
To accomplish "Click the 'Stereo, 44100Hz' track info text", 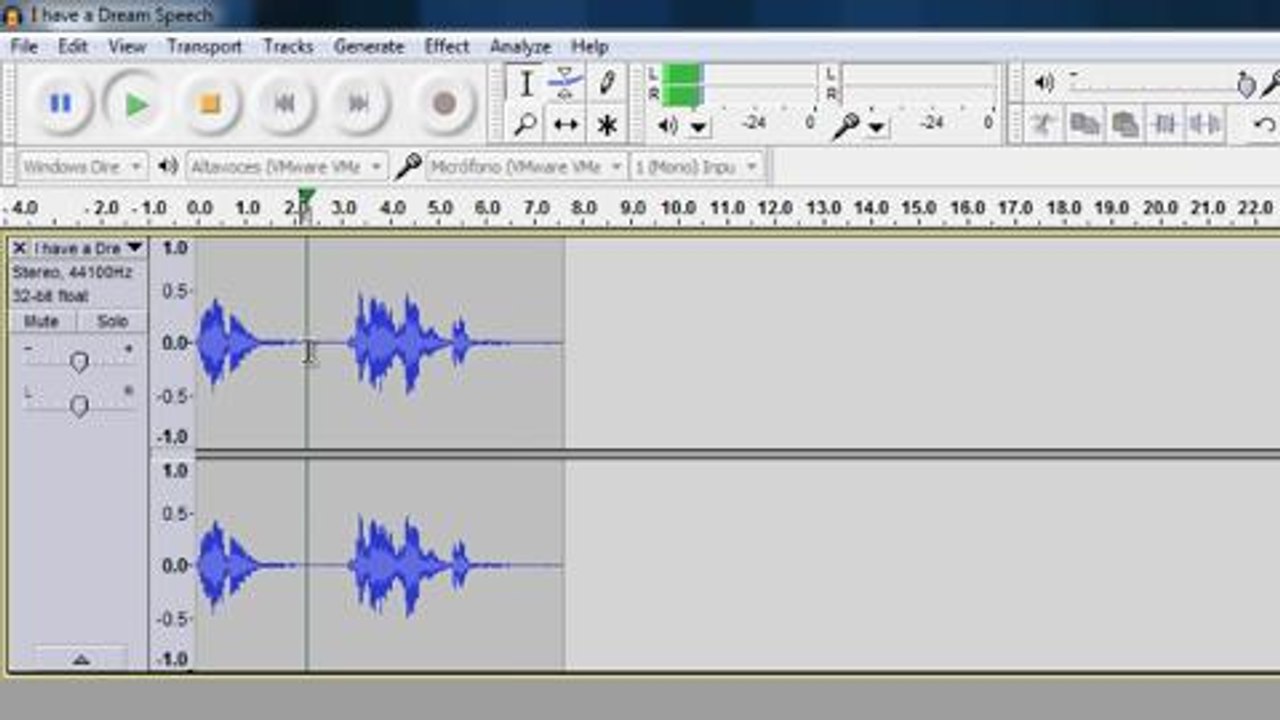I will (72, 272).
